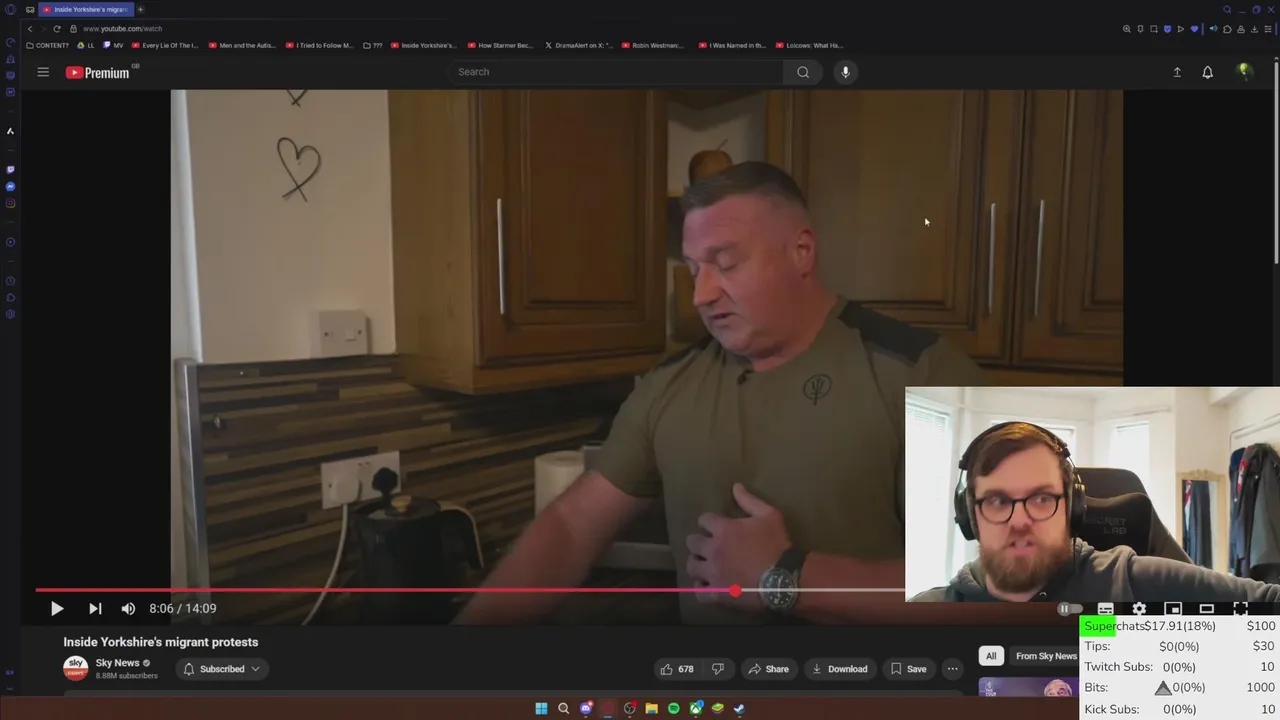Click the heart bookmark icon in toolbar
1280x720 pixels.
pos(1194,29)
